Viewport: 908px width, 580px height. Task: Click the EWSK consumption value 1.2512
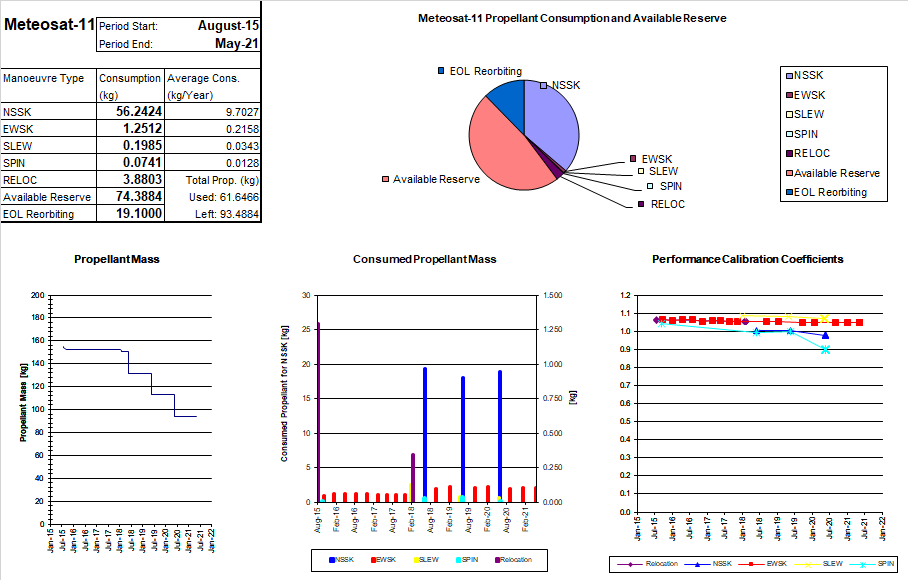(x=142, y=129)
